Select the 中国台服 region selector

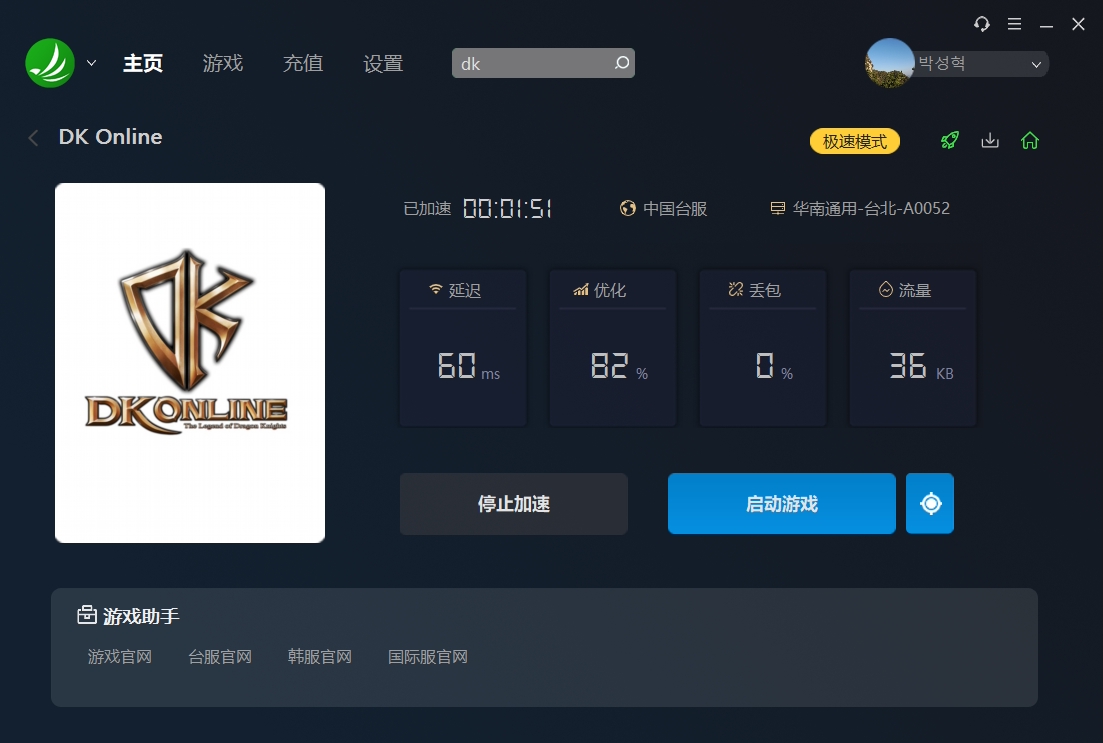point(664,209)
